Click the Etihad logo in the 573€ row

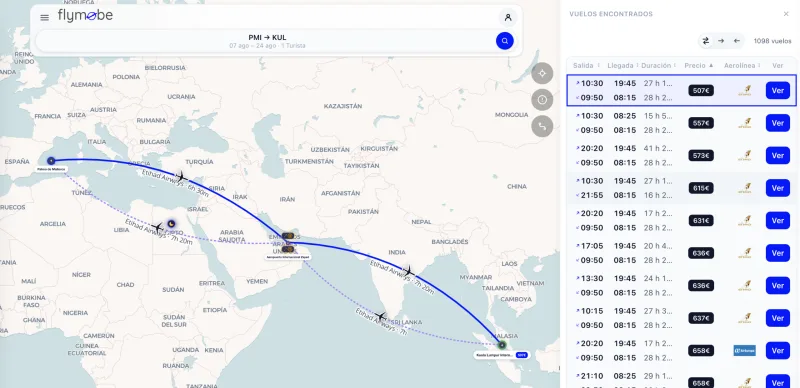(745, 156)
